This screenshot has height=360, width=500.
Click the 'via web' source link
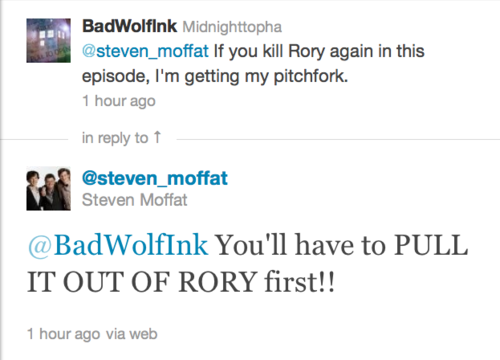132,334
